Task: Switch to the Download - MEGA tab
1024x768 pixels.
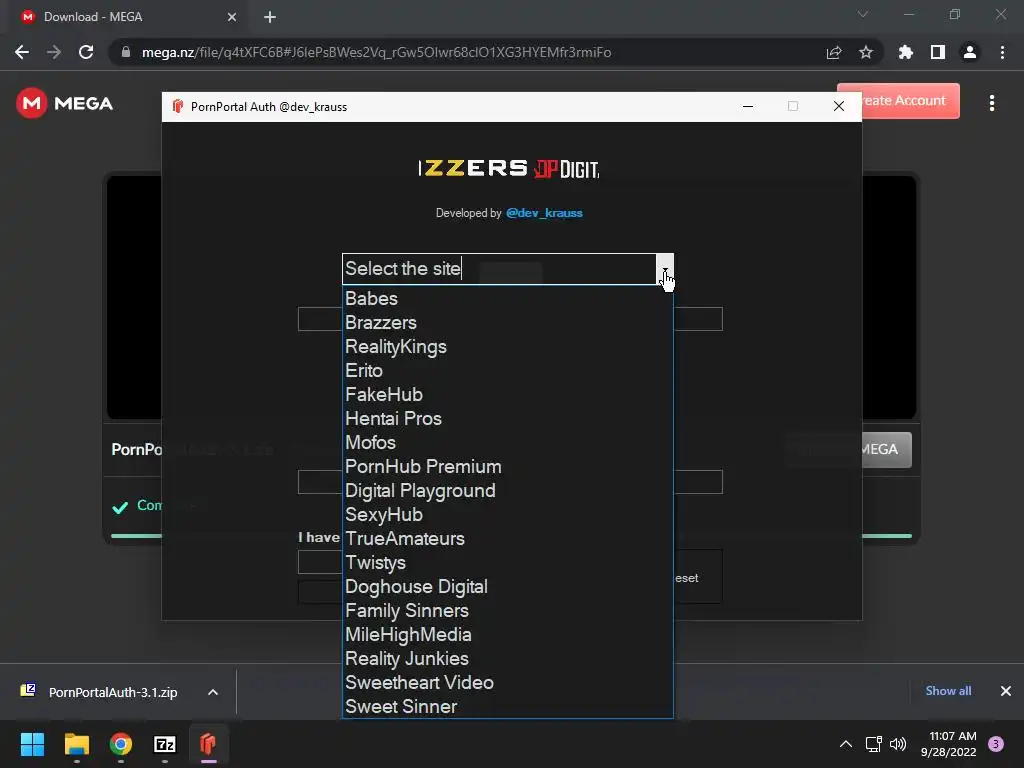Action: tap(127, 17)
